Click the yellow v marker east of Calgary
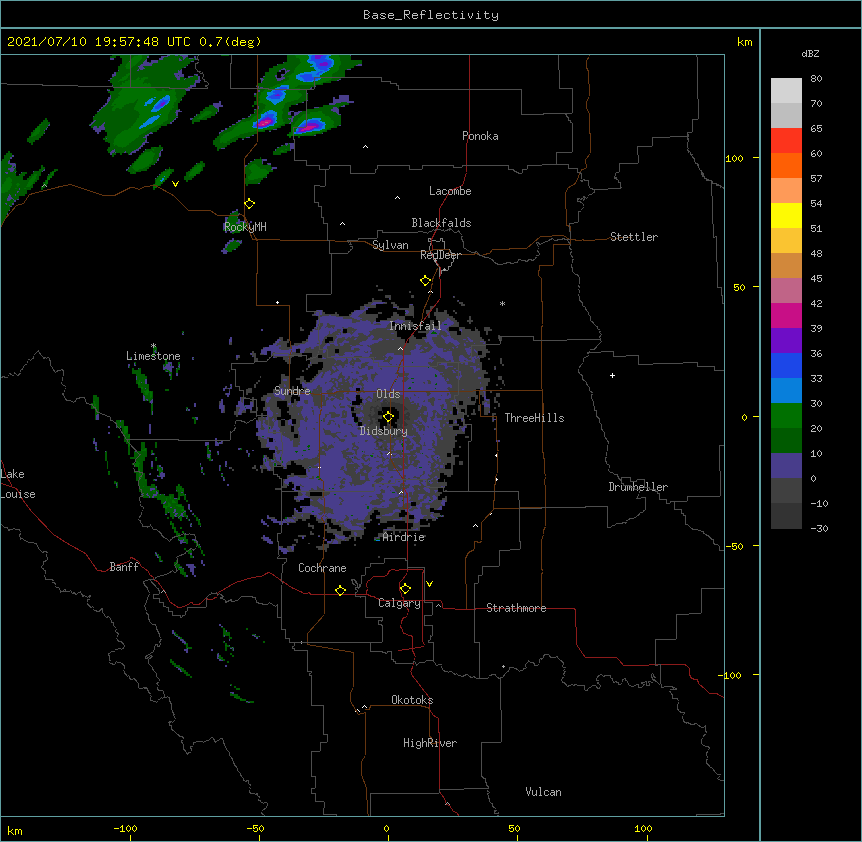Viewport: 862px width, 842px height. pos(429,584)
